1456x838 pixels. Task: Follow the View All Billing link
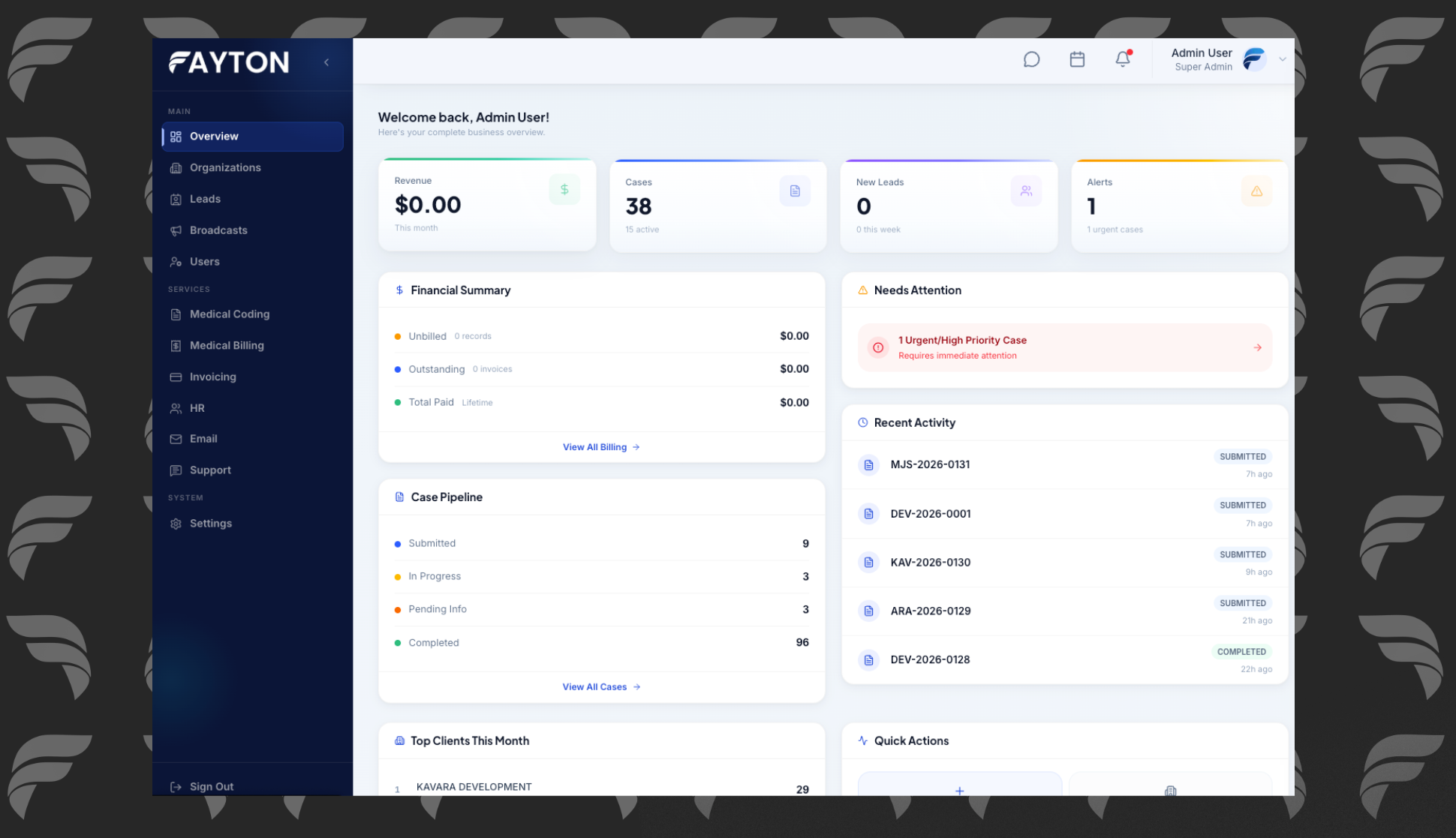point(601,447)
